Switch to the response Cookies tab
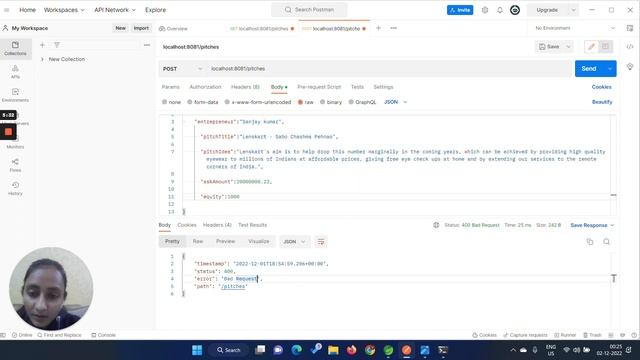This screenshot has height=360, width=640. pos(187,225)
